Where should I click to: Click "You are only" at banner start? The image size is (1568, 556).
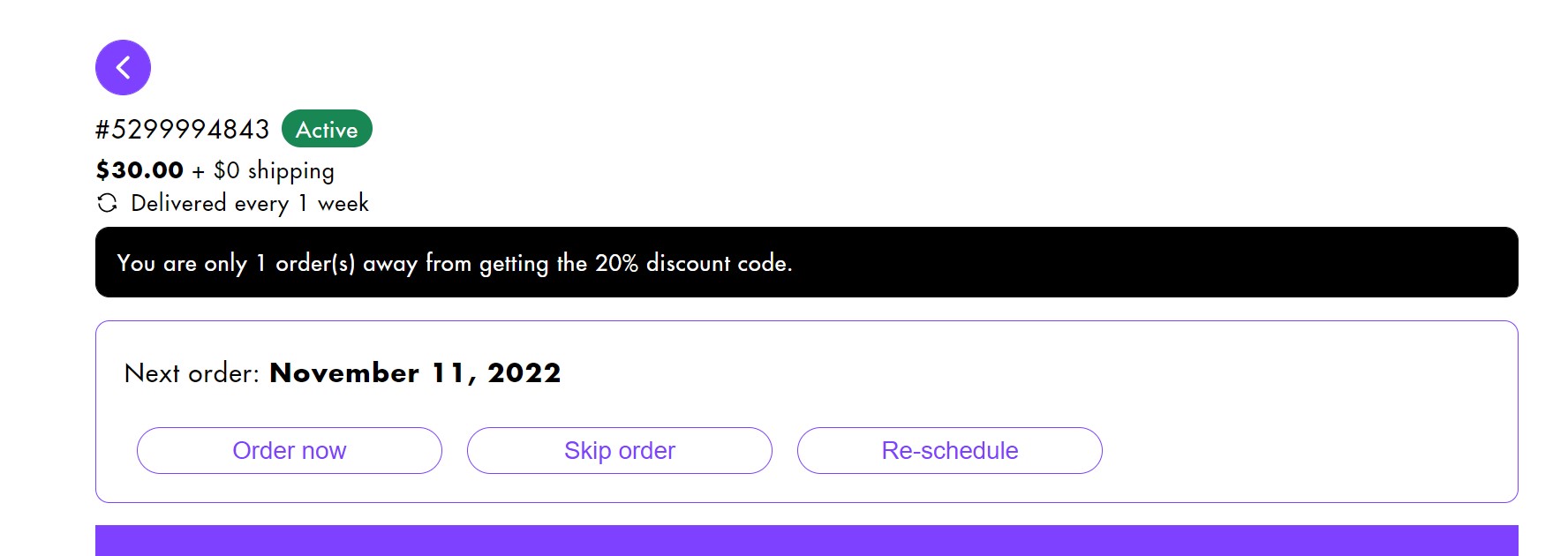[x=182, y=263]
